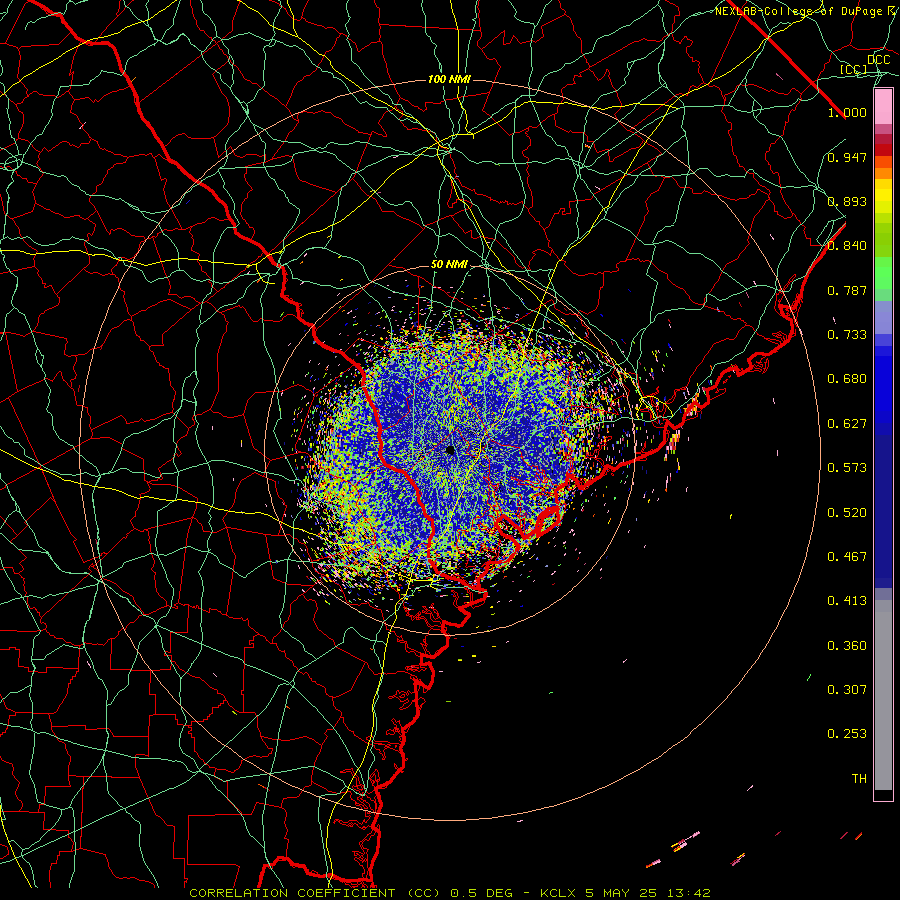Viewport: 900px width, 900px height.
Task: Click the 0.627 legend value
Action: point(847,424)
